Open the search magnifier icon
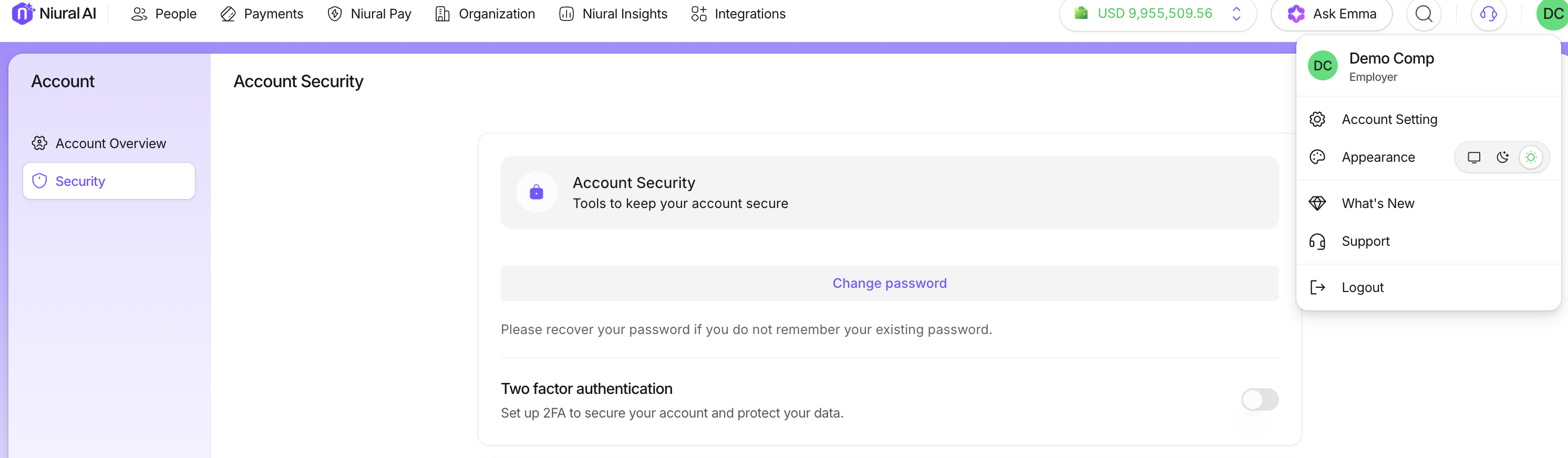The width and height of the screenshot is (1568, 458). [x=1423, y=13]
